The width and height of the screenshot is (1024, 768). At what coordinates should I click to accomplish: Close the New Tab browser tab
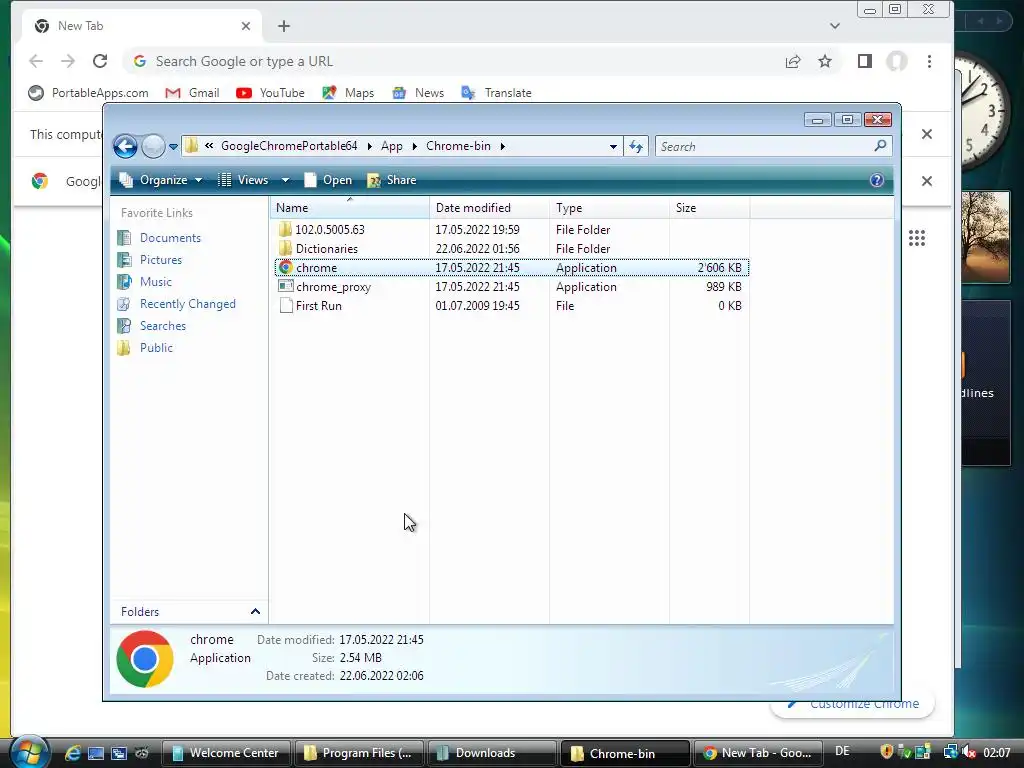(246, 26)
